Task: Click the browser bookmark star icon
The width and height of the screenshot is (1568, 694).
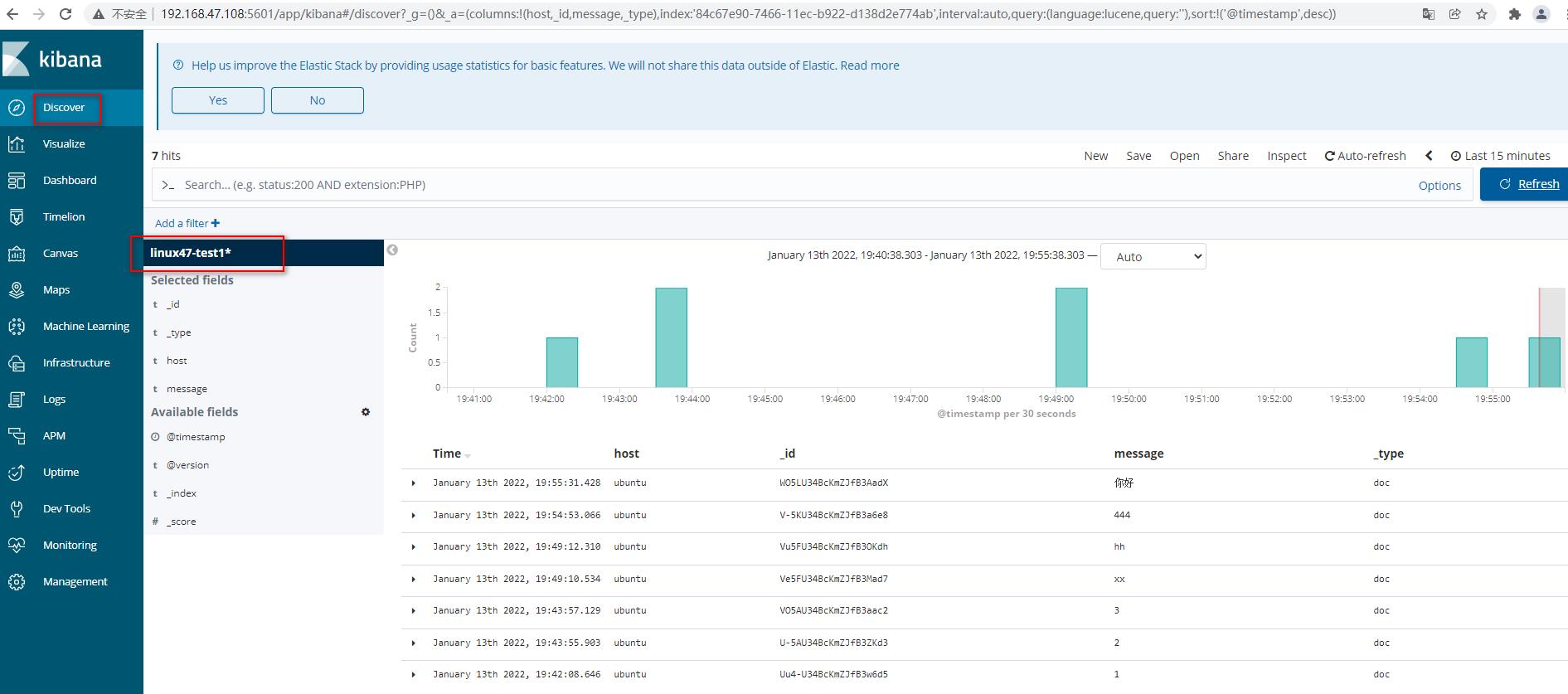Action: click(x=1482, y=14)
